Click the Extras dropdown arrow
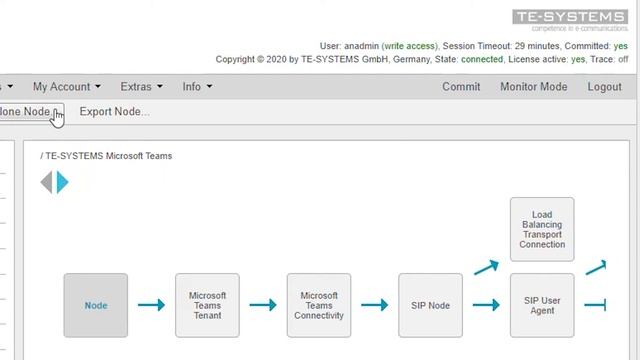Image resolution: width=640 pixels, height=360 pixels. click(x=160, y=87)
